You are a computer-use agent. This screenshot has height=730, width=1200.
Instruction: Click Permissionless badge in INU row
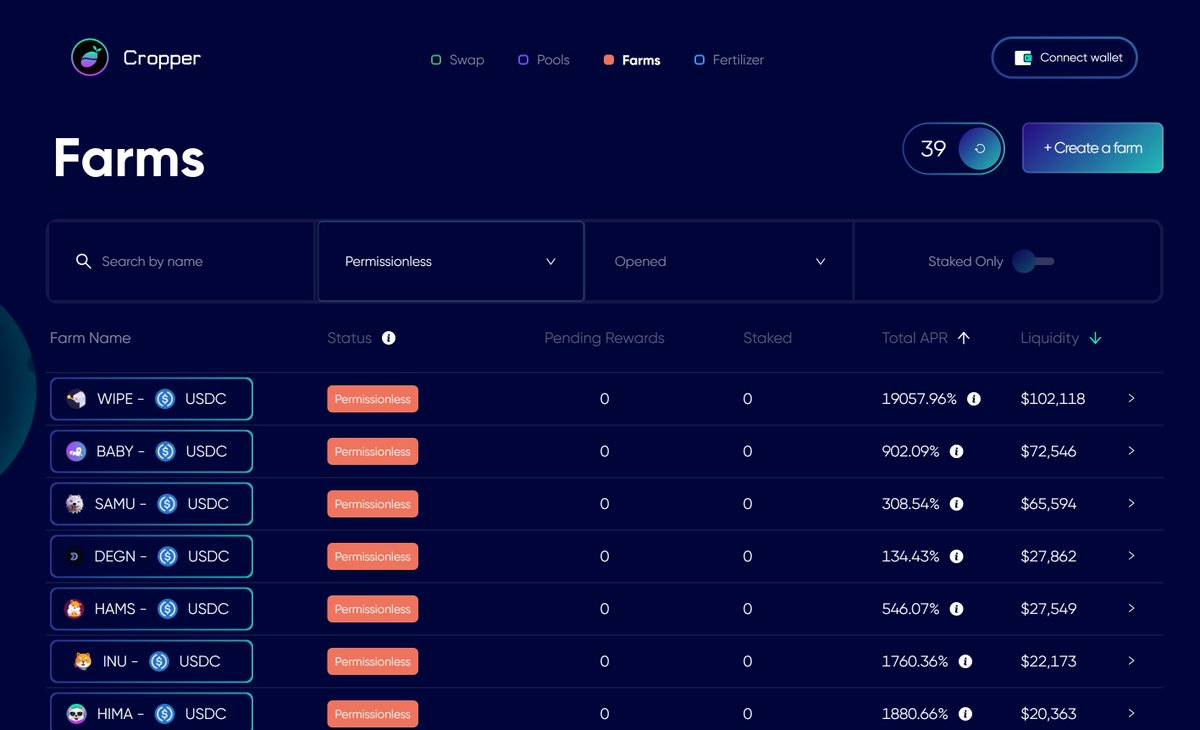click(x=372, y=661)
